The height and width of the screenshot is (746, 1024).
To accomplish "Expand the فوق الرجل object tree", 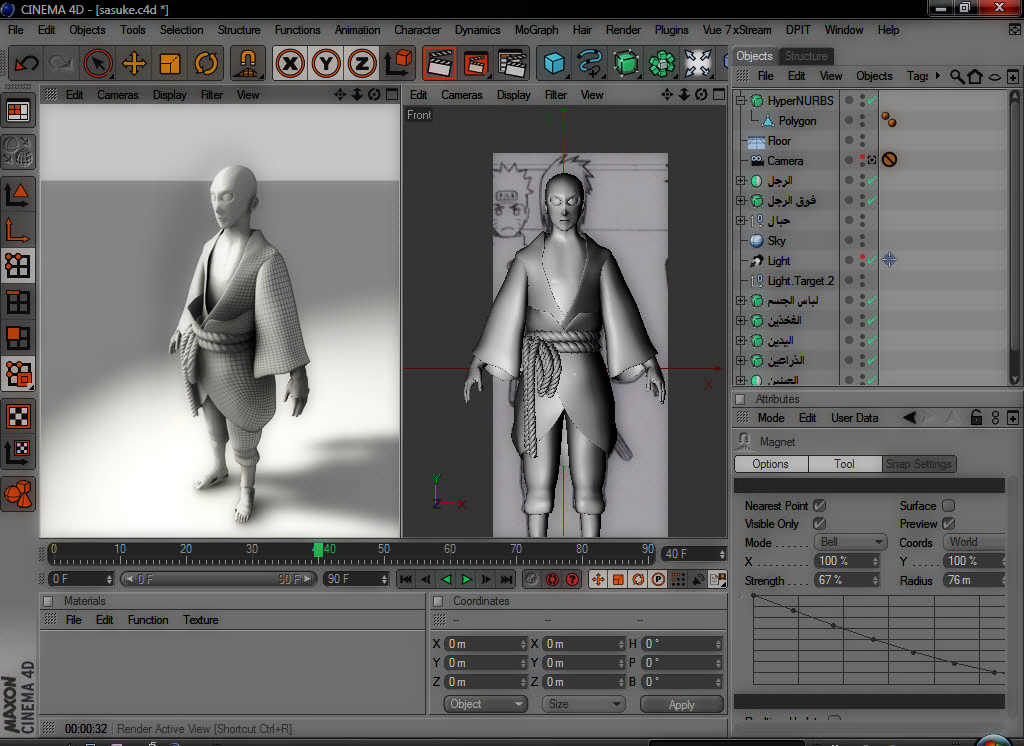I will (741, 201).
